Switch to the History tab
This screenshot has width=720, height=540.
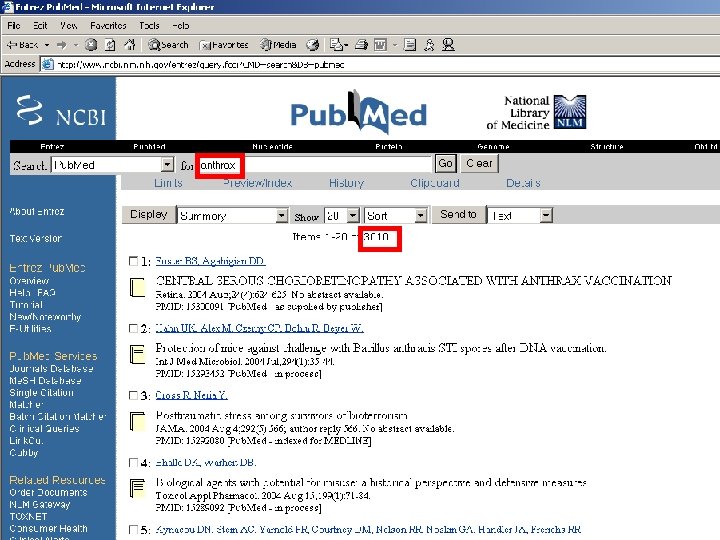(346, 183)
